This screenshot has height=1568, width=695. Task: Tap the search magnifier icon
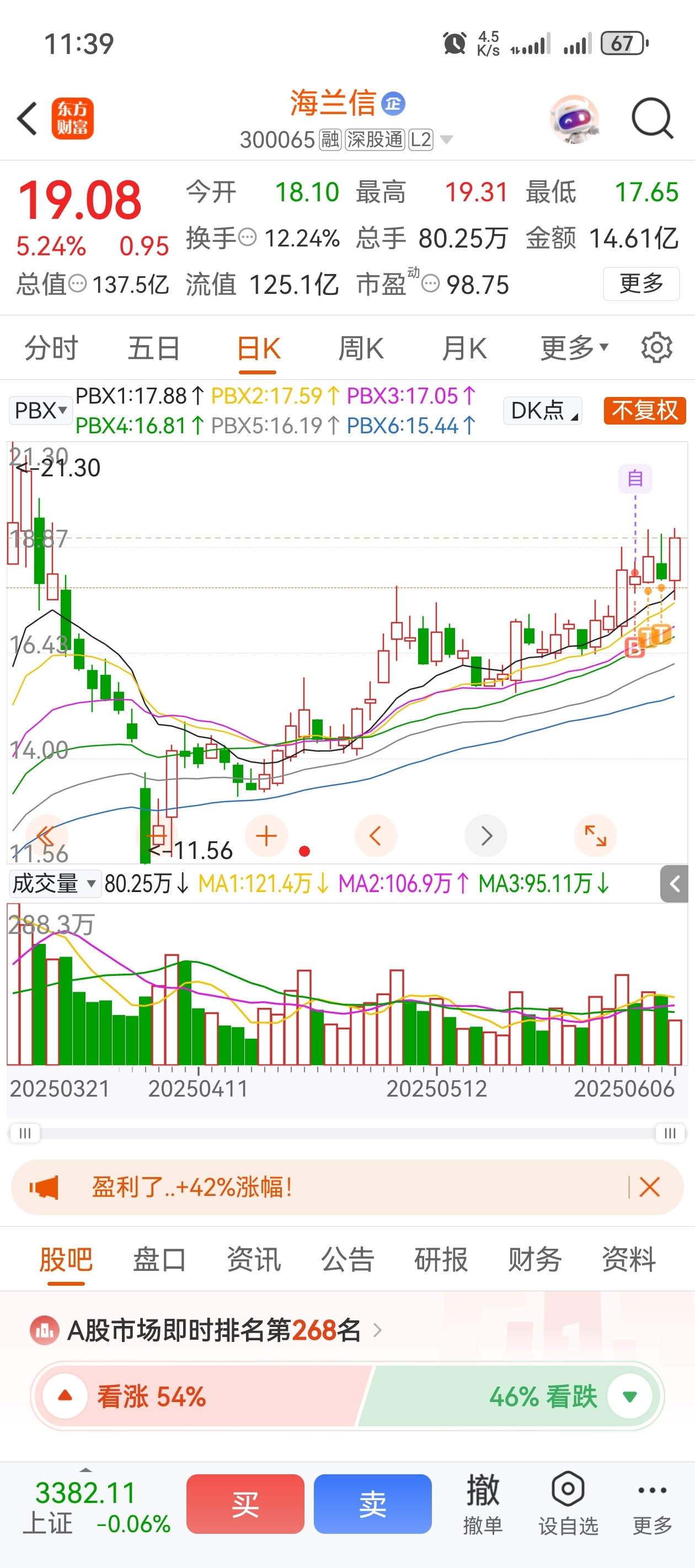point(653,118)
